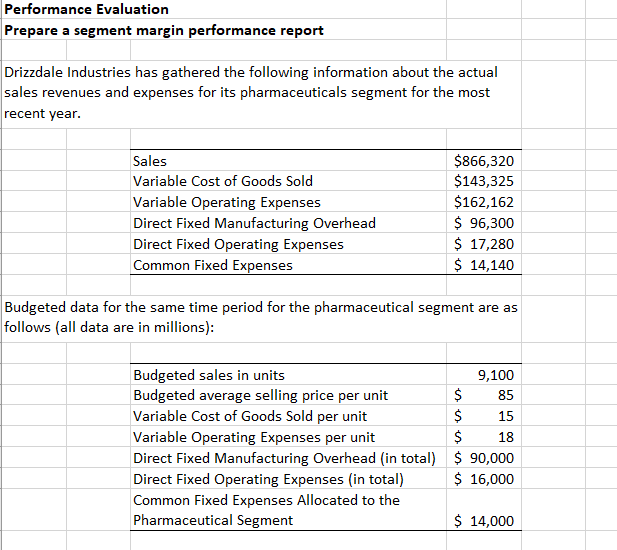This screenshot has height=550, width=617.
Task: Click 'Direct Fixed Manufacturing Overhead' actual label
Action: [x=288, y=223]
